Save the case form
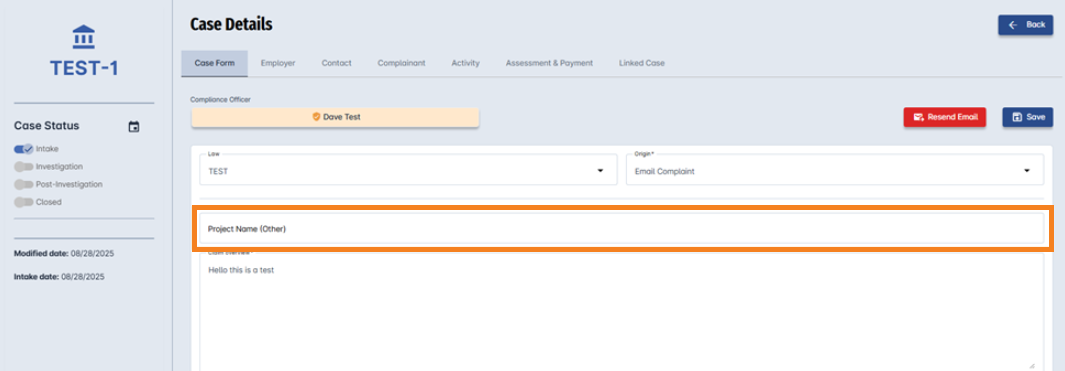This screenshot has height=371, width=1065. coord(1028,117)
